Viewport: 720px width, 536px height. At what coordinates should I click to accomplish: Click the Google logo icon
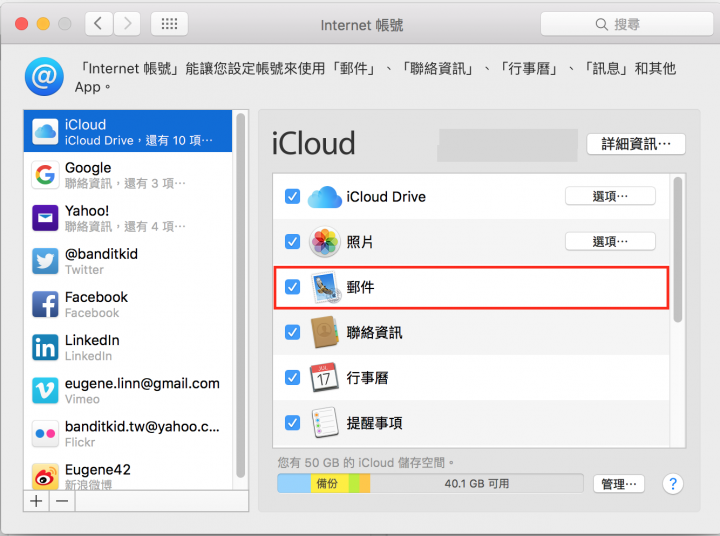45,175
